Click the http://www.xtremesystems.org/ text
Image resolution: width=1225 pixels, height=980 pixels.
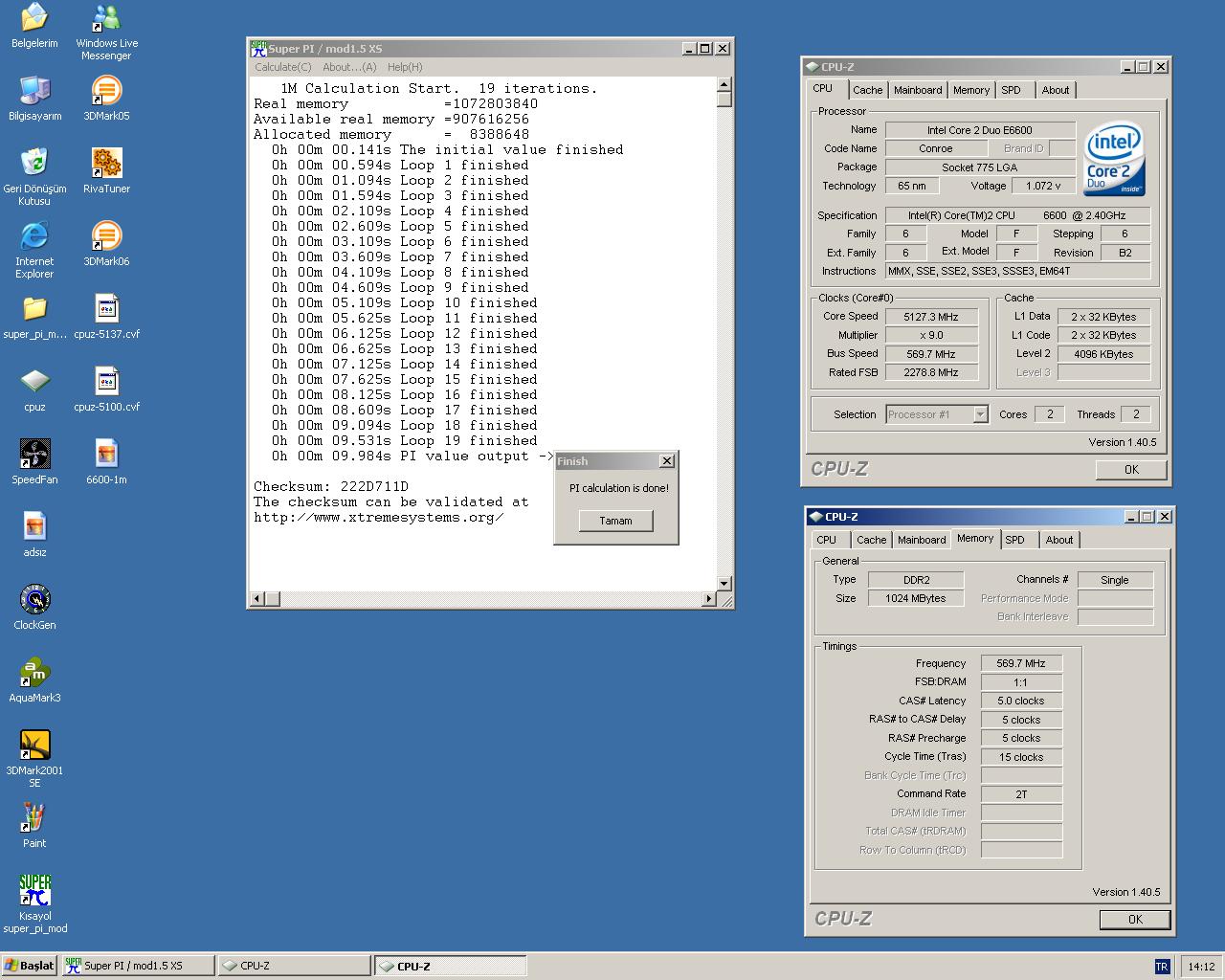[x=379, y=517]
